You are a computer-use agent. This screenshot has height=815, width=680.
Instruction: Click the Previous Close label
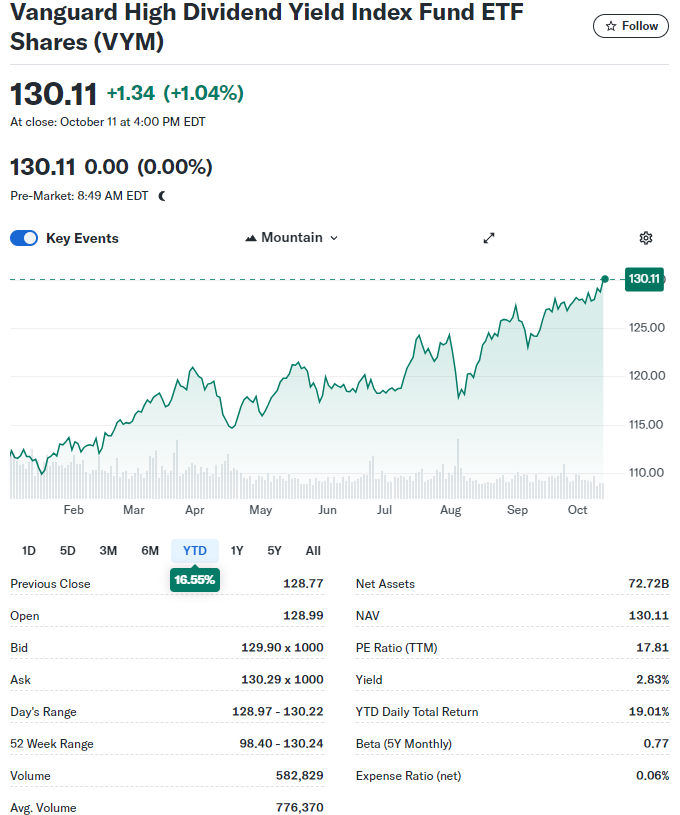pyautogui.click(x=50, y=584)
